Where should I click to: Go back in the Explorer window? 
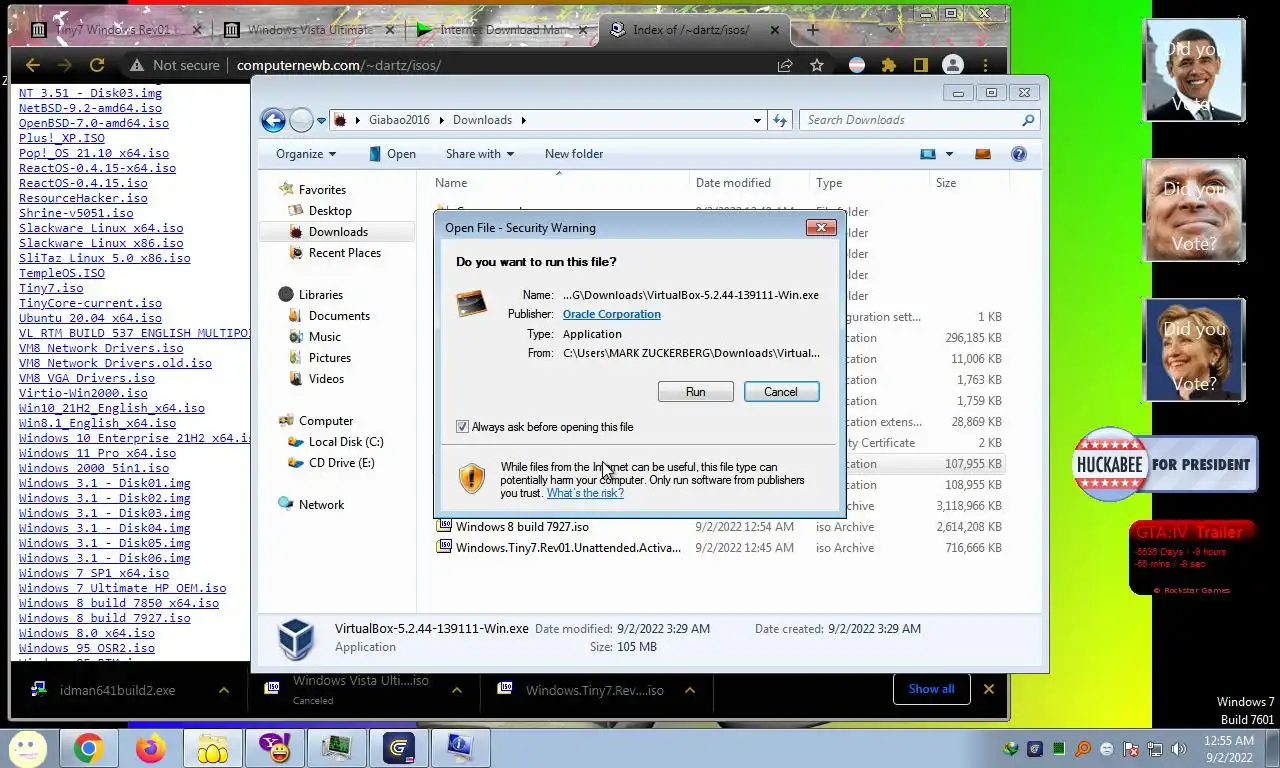tap(273, 120)
